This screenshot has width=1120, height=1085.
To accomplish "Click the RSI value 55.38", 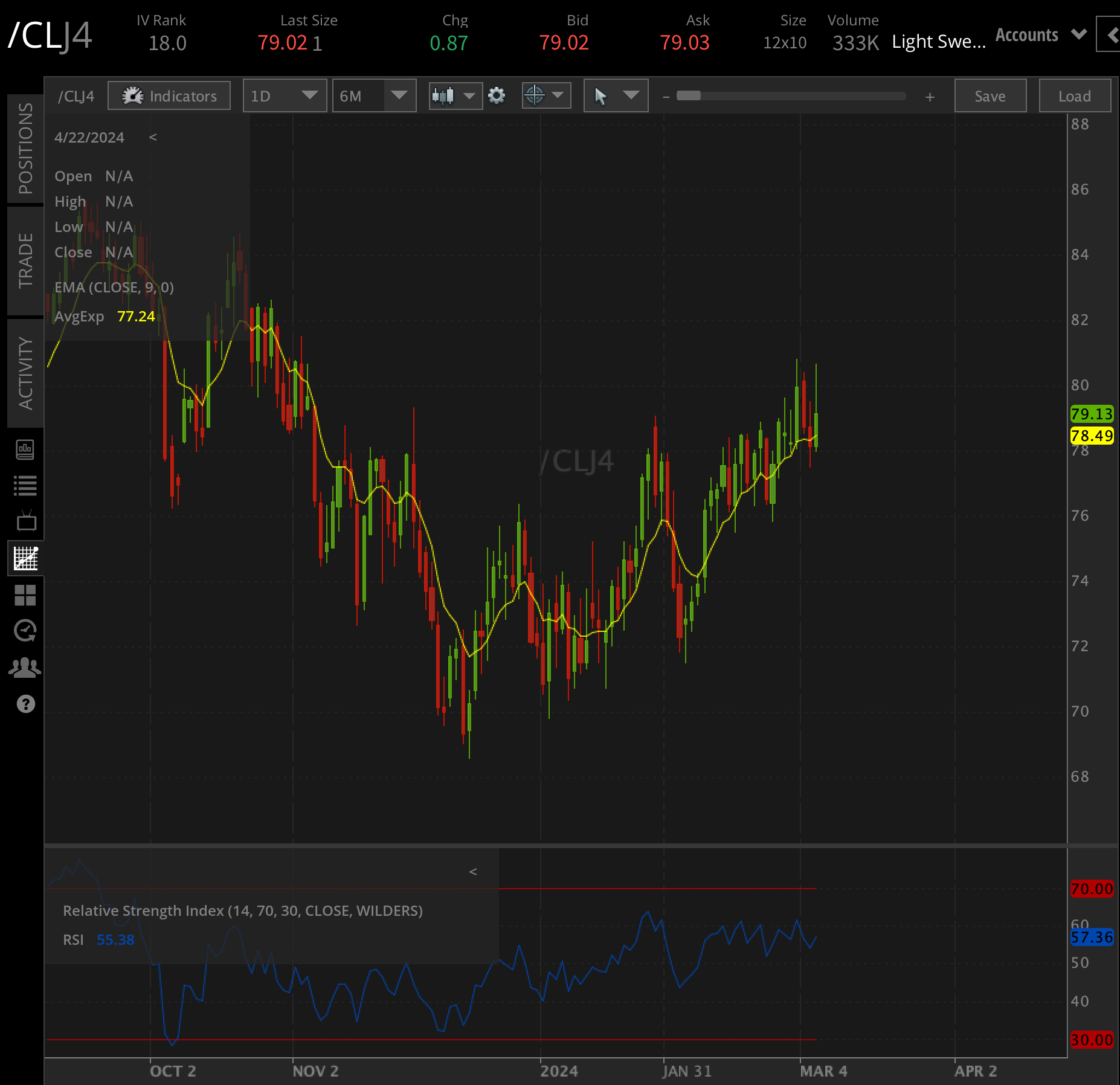I will click(x=115, y=939).
